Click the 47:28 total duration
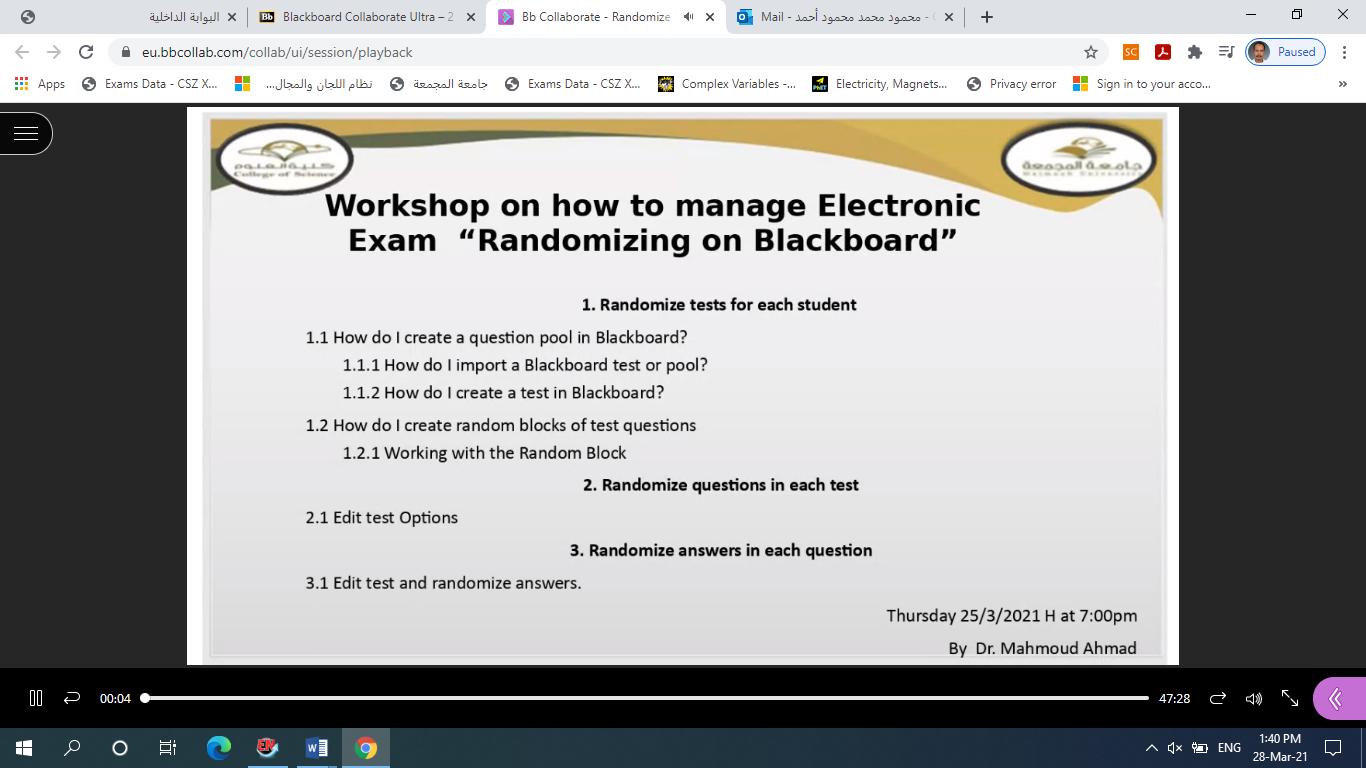This screenshot has height=768, width=1366. pos(1174,699)
